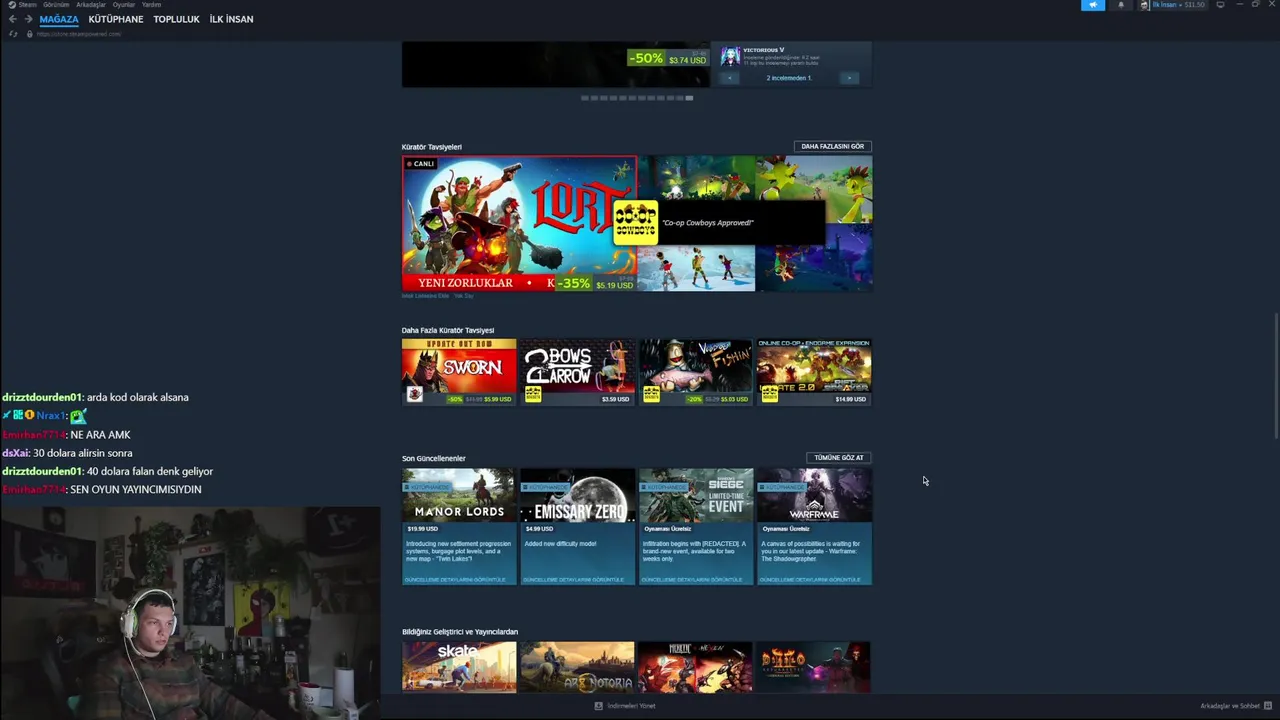1280x720 pixels.
Task: Click the CANLI live badge on LORT
Action: 420,164
